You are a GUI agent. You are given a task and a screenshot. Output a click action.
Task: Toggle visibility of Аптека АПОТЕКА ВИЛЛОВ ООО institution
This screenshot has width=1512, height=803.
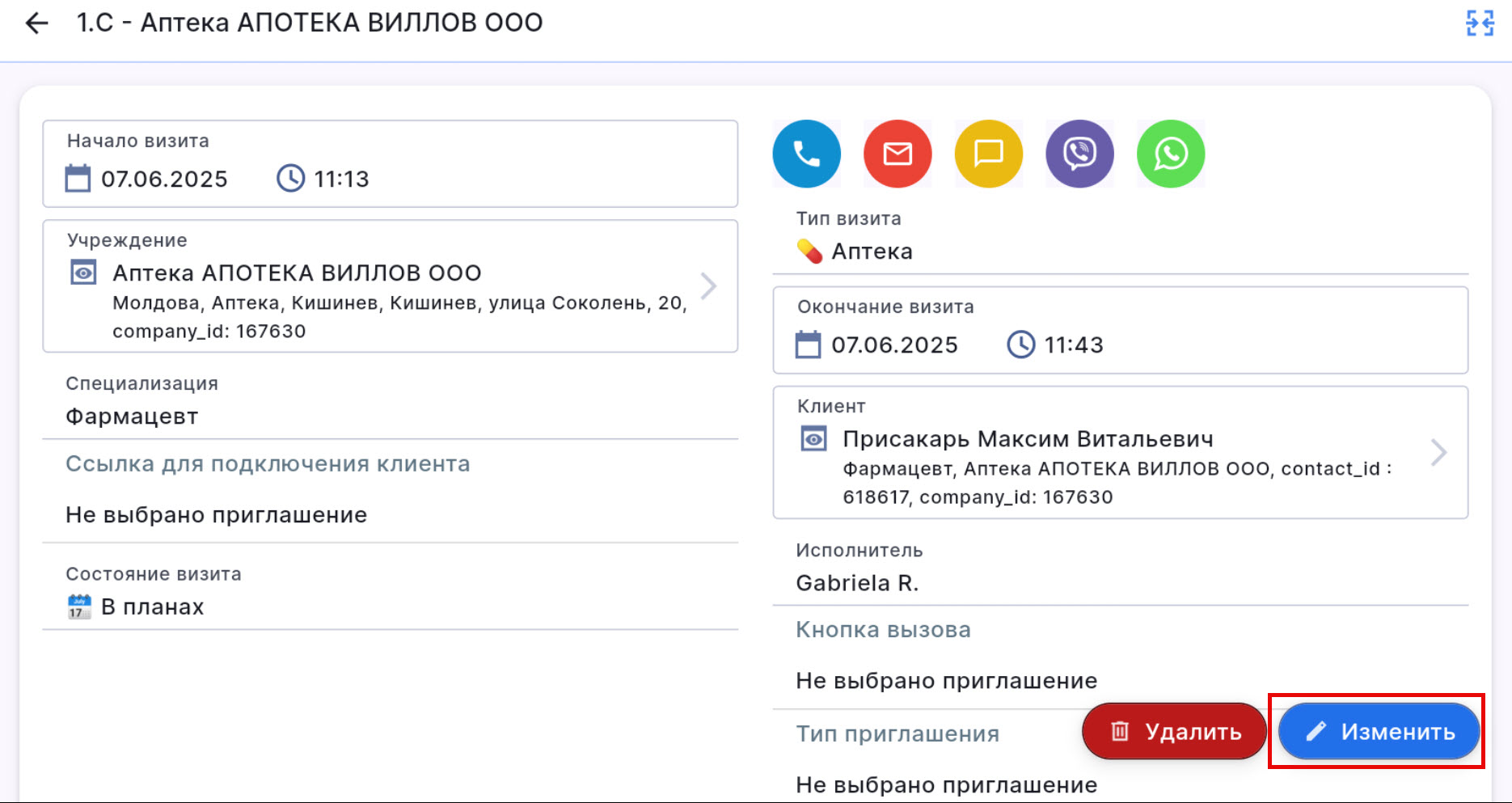coord(83,273)
